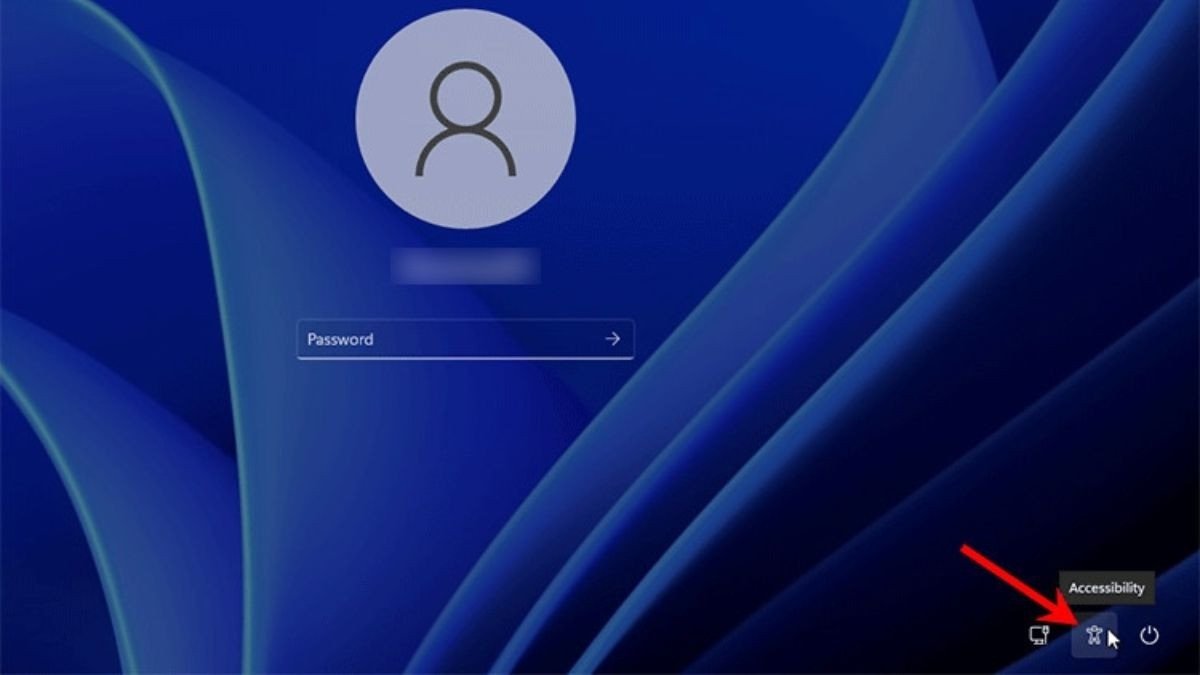Click the power button icon
Viewport: 1200px width, 675px height.
click(1149, 635)
